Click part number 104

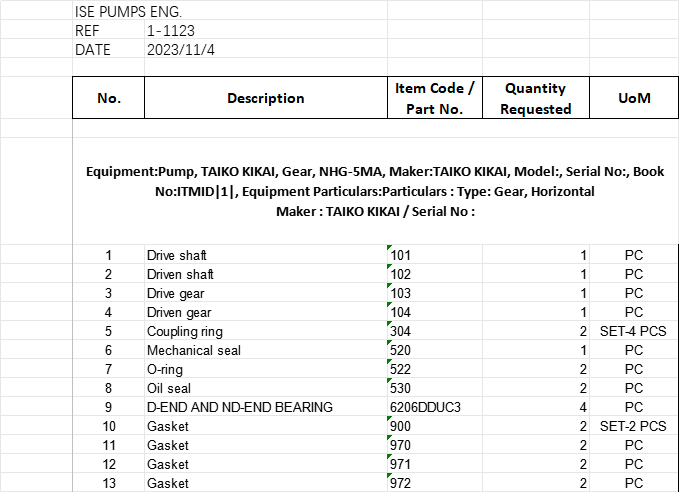coord(435,312)
